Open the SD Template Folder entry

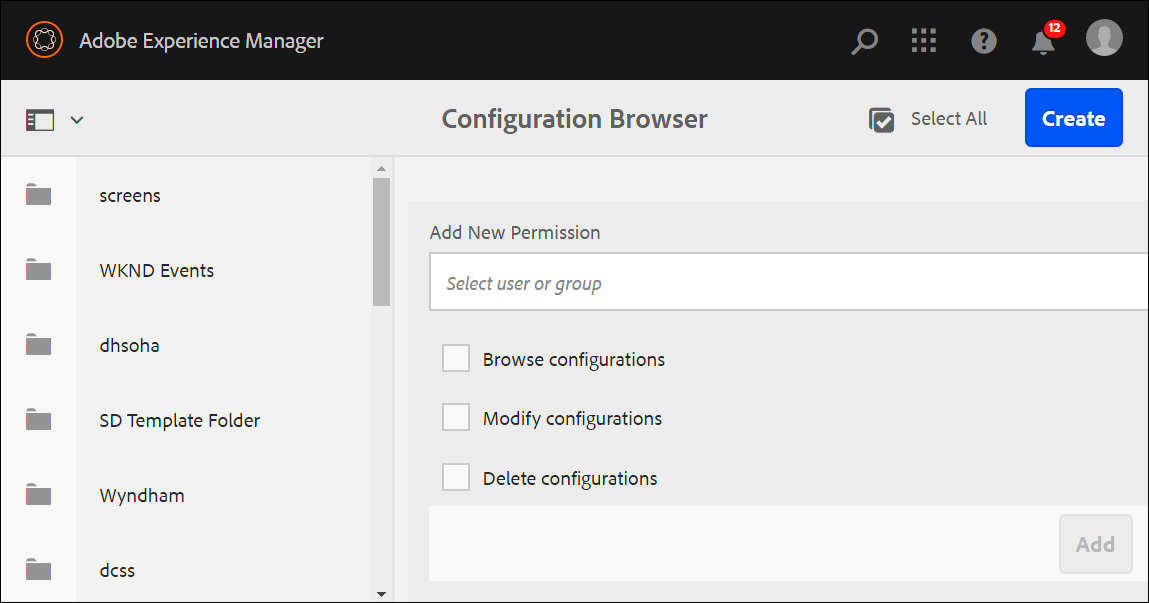point(179,420)
